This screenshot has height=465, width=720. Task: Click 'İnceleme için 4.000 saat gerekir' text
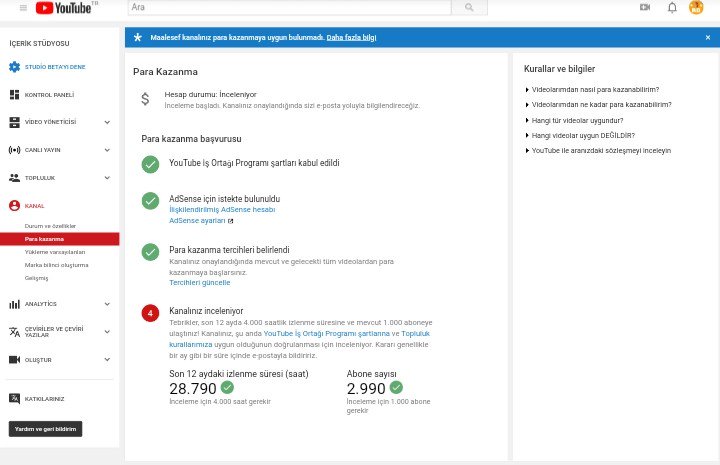click(x=220, y=402)
